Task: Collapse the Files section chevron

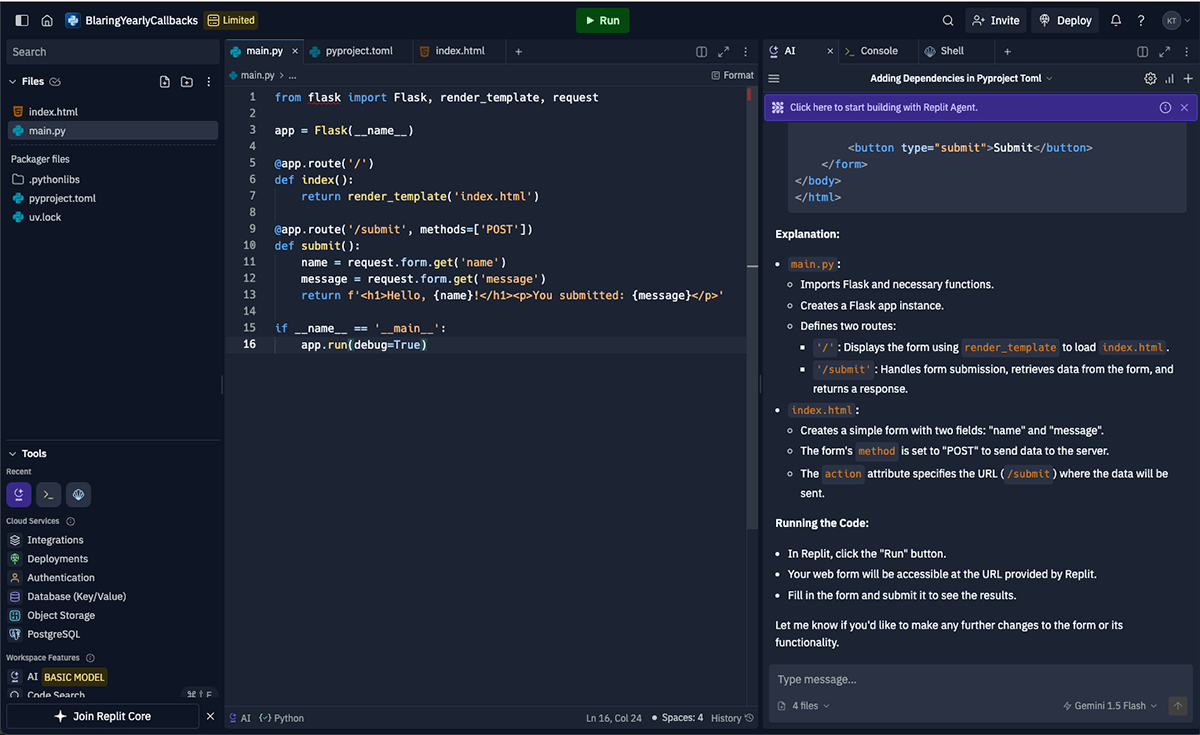Action: [13, 82]
